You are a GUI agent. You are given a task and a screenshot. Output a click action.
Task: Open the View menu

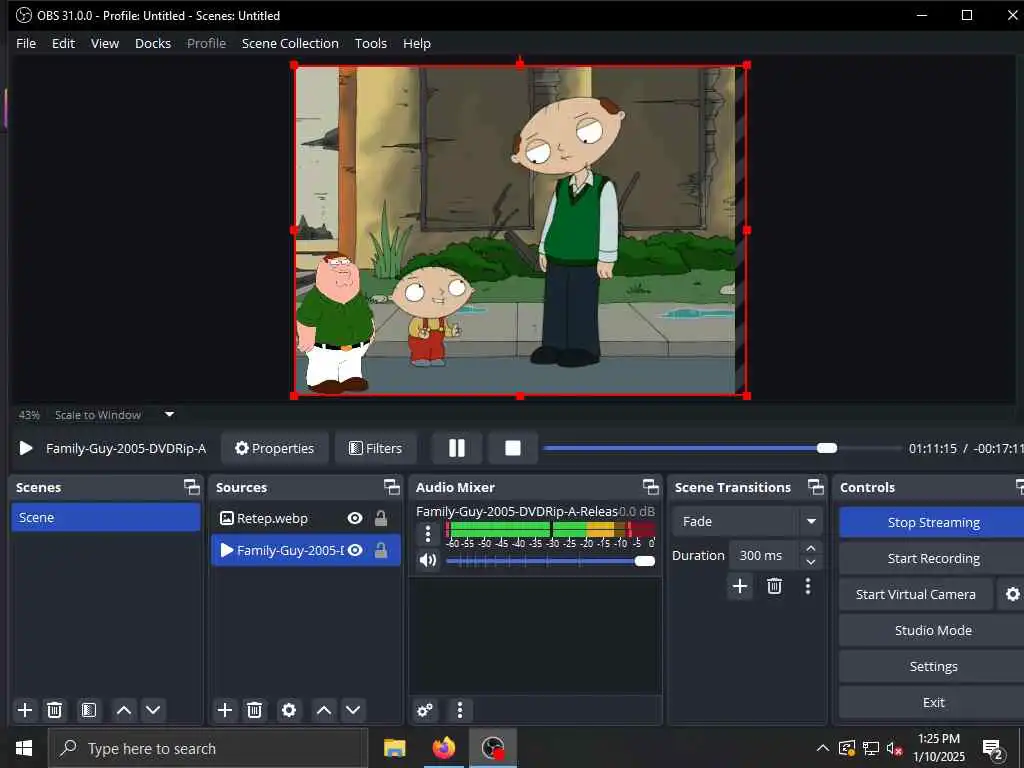coord(104,43)
